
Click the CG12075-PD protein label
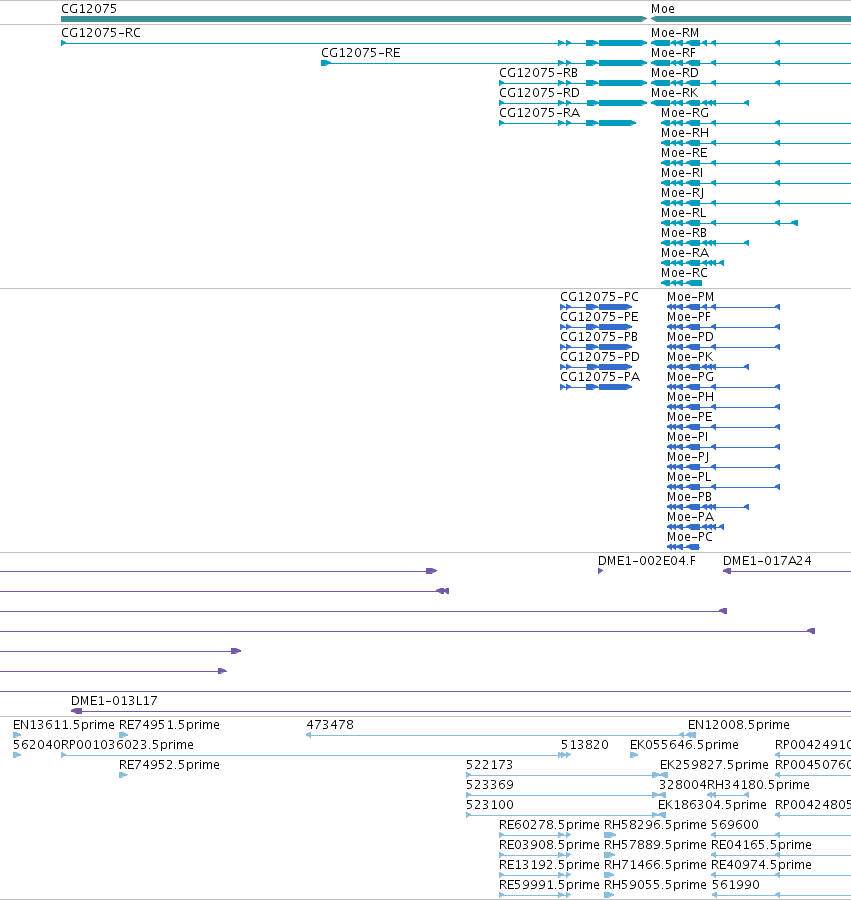[600, 357]
